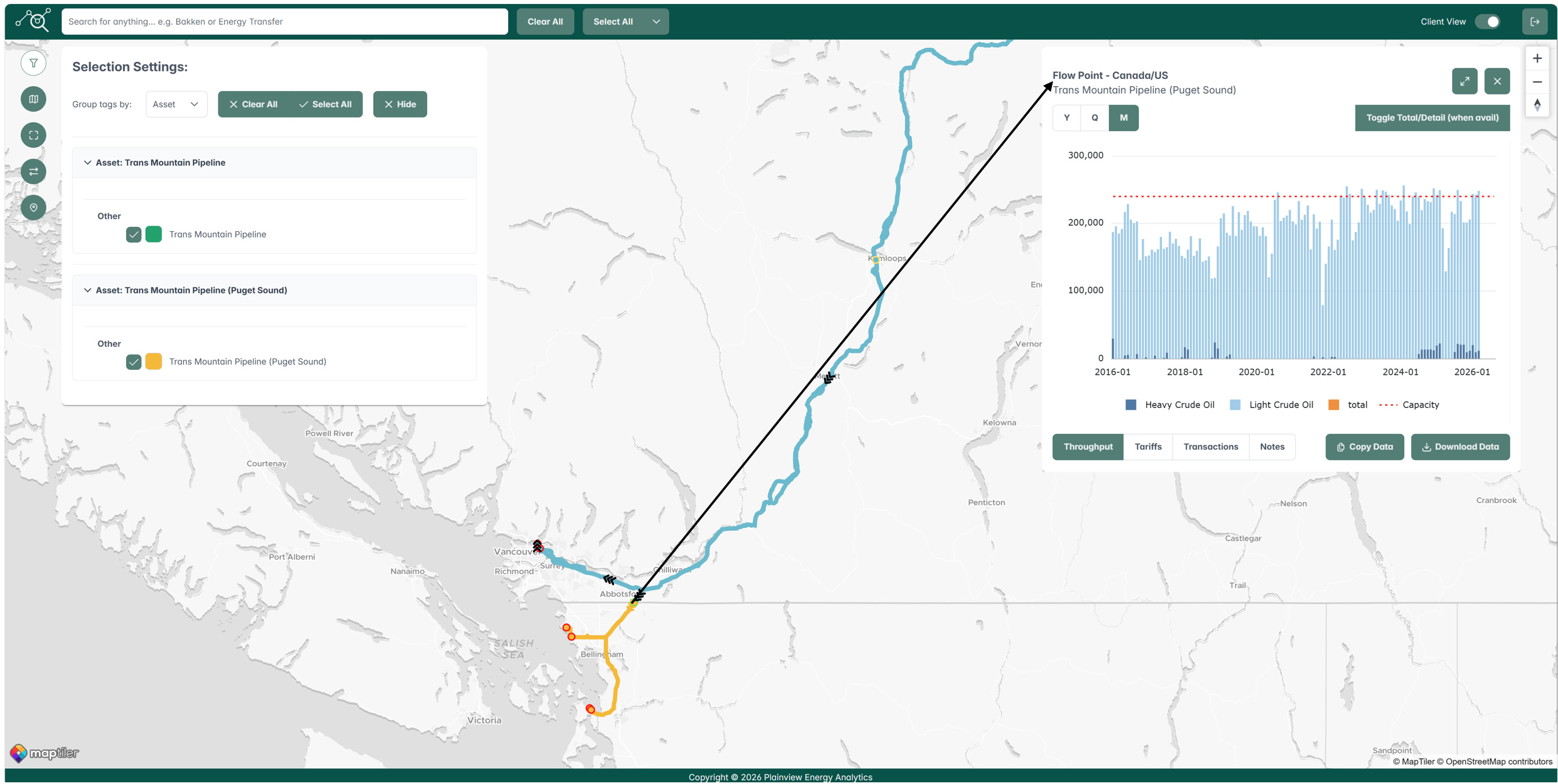Click the Copy Data button
The image size is (1558, 784).
pyautogui.click(x=1364, y=447)
